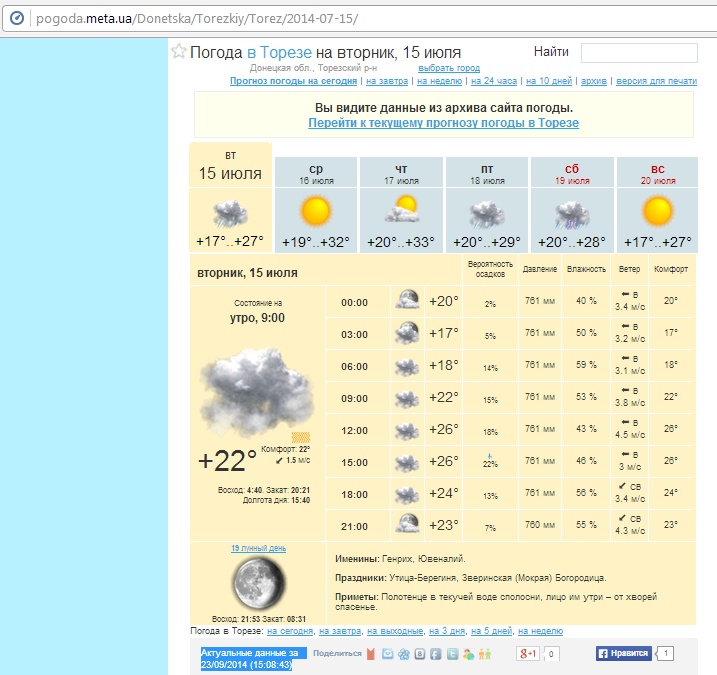Click the Влажность column header
The width and height of the screenshot is (717, 675).
coord(586,269)
